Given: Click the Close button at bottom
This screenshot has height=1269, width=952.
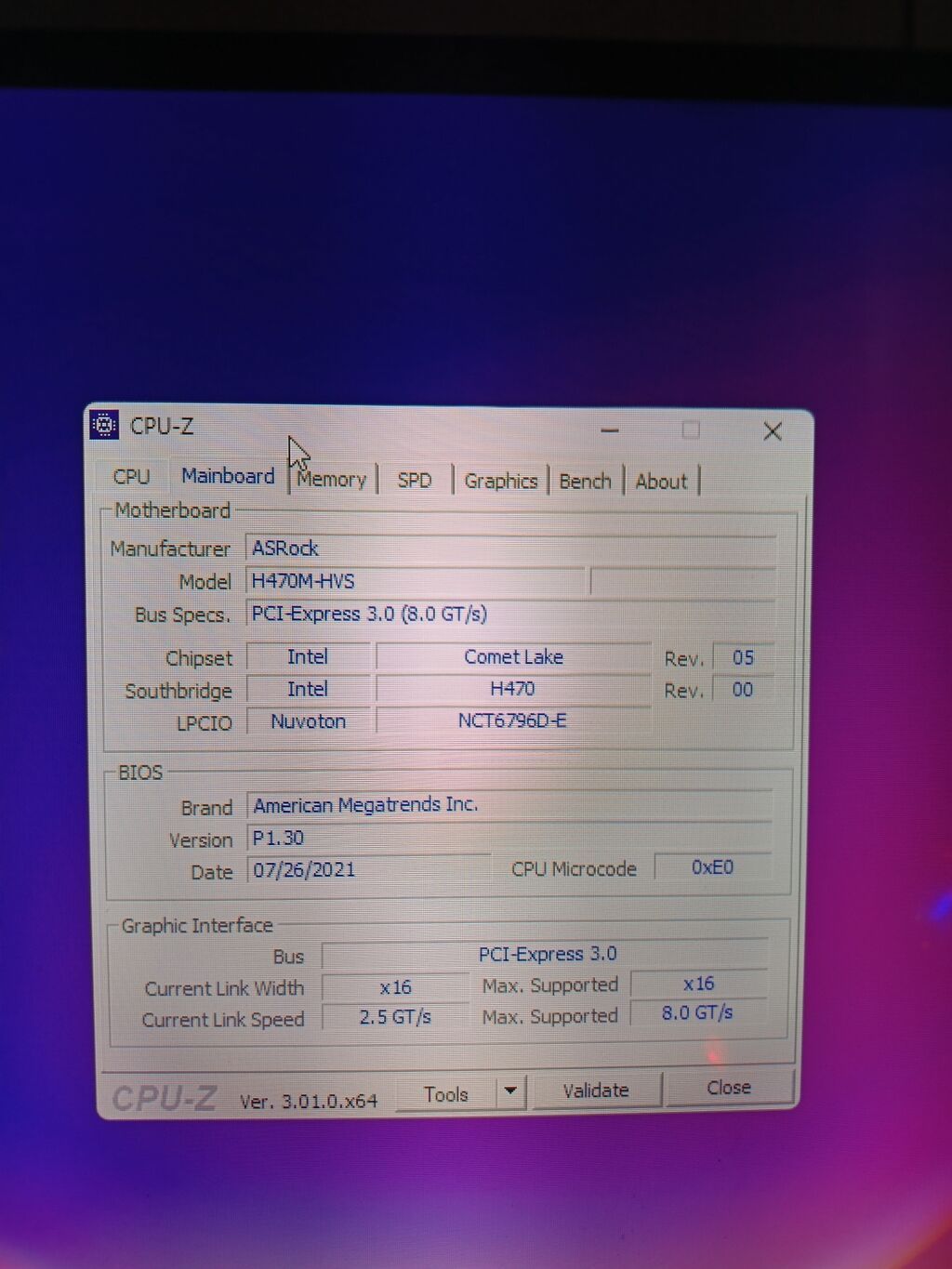Looking at the screenshot, I should coord(729,1087).
